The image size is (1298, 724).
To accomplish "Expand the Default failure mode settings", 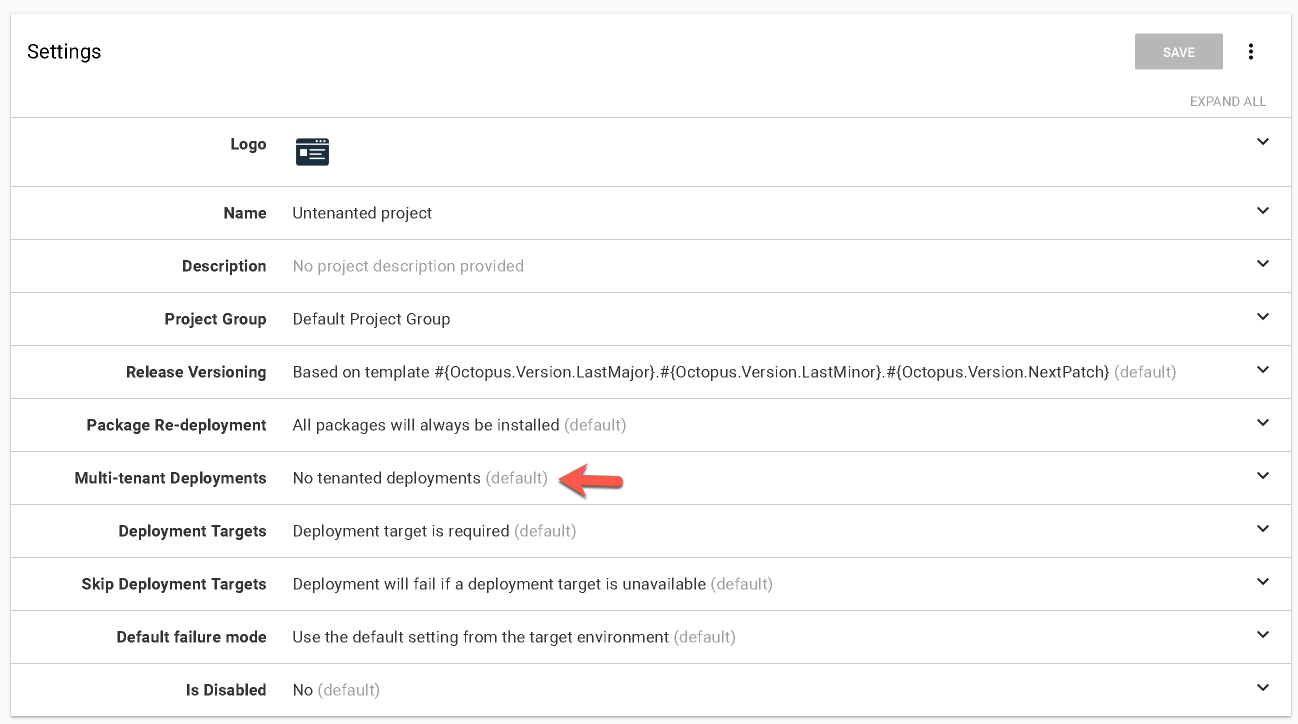I will [1262, 636].
